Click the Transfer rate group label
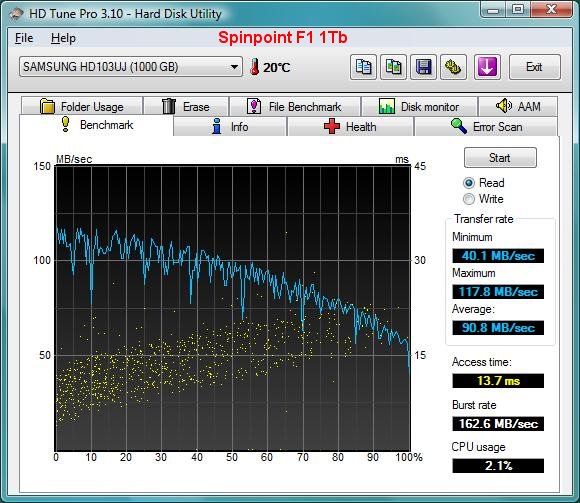This screenshot has height=503, width=580. [x=483, y=219]
